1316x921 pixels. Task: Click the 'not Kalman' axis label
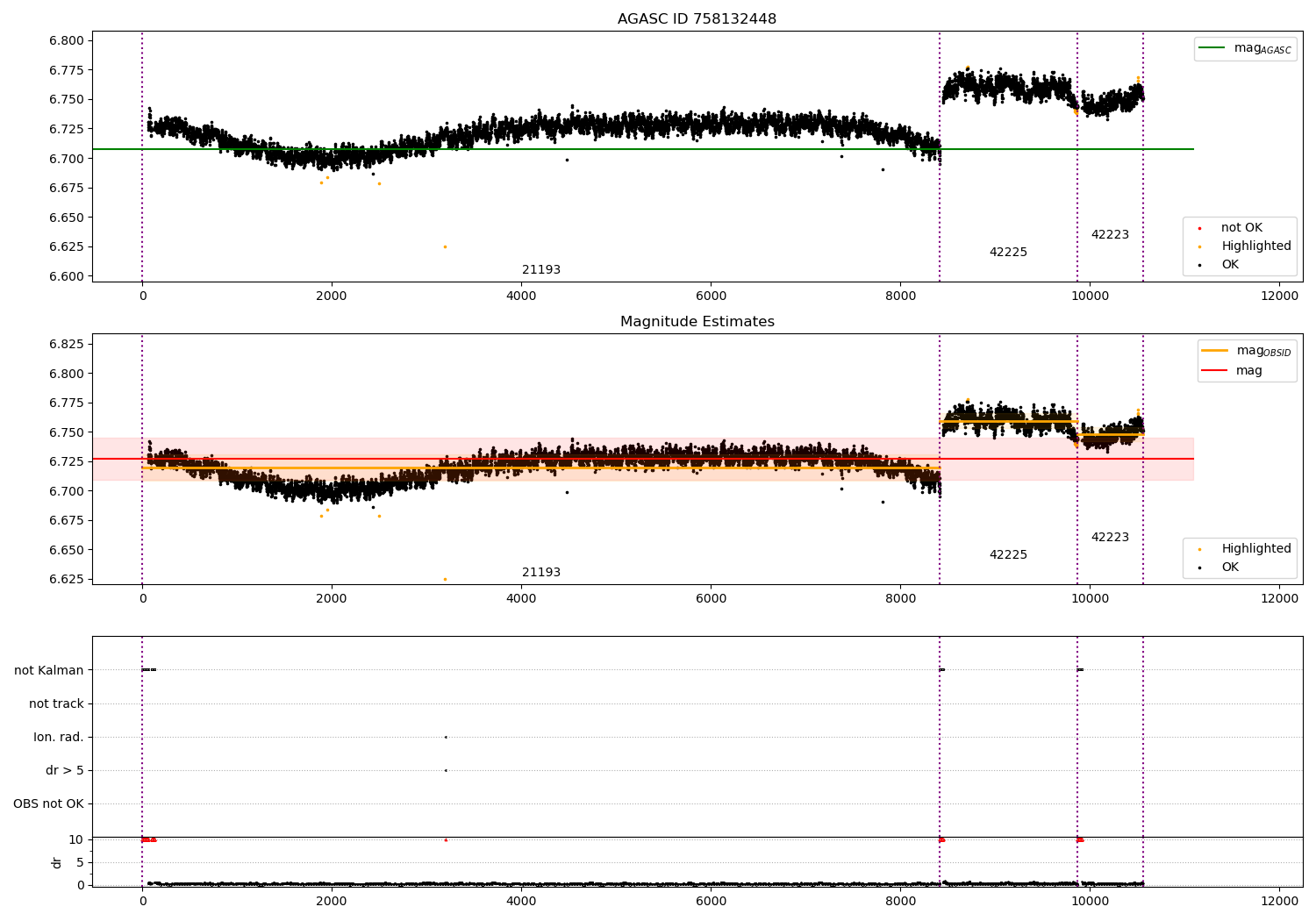(49, 670)
